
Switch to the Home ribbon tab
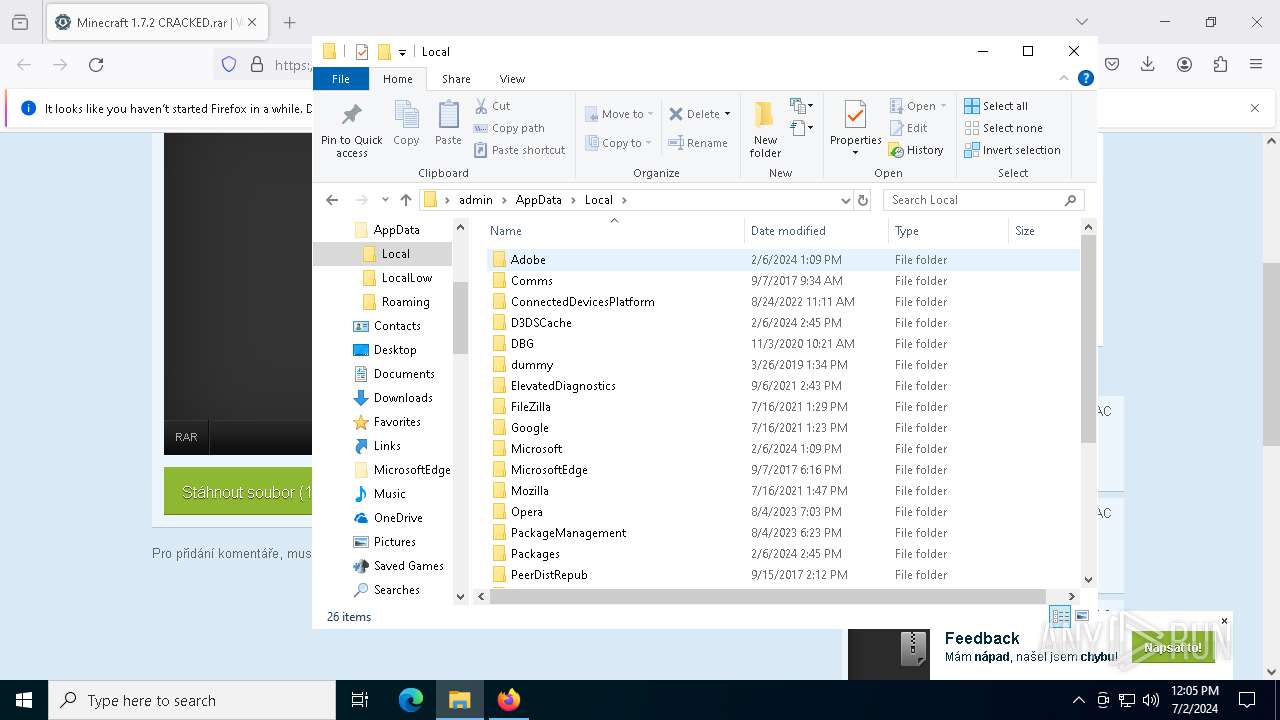tap(397, 79)
